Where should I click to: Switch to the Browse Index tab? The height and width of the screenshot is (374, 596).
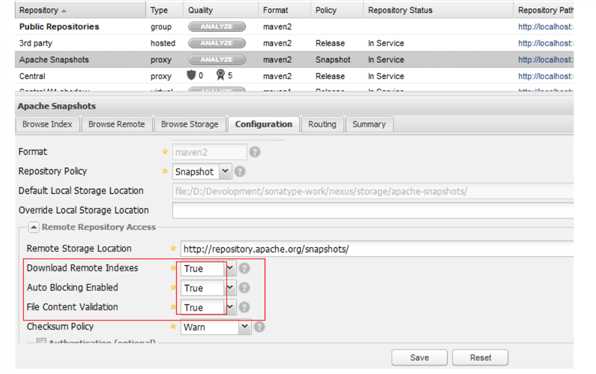click(47, 124)
